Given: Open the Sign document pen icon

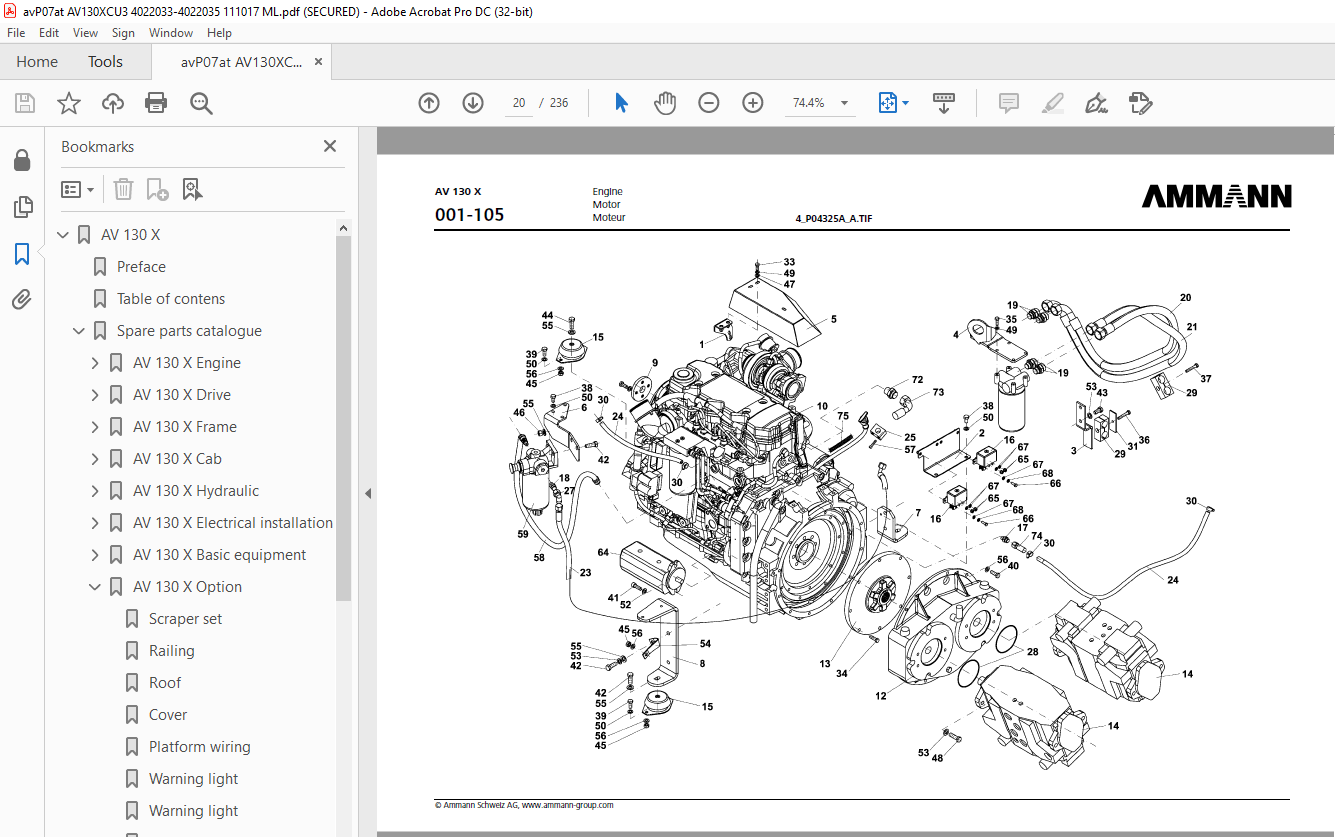Looking at the screenshot, I should click(1096, 103).
